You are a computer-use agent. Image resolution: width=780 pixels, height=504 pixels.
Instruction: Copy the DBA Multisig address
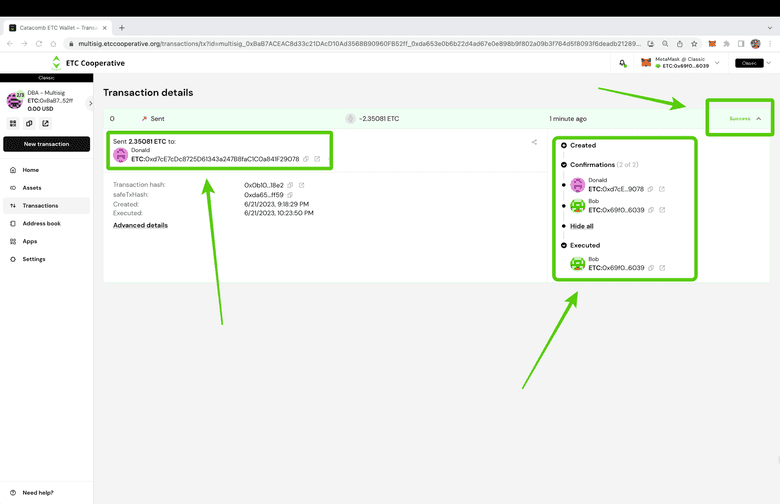(x=29, y=124)
